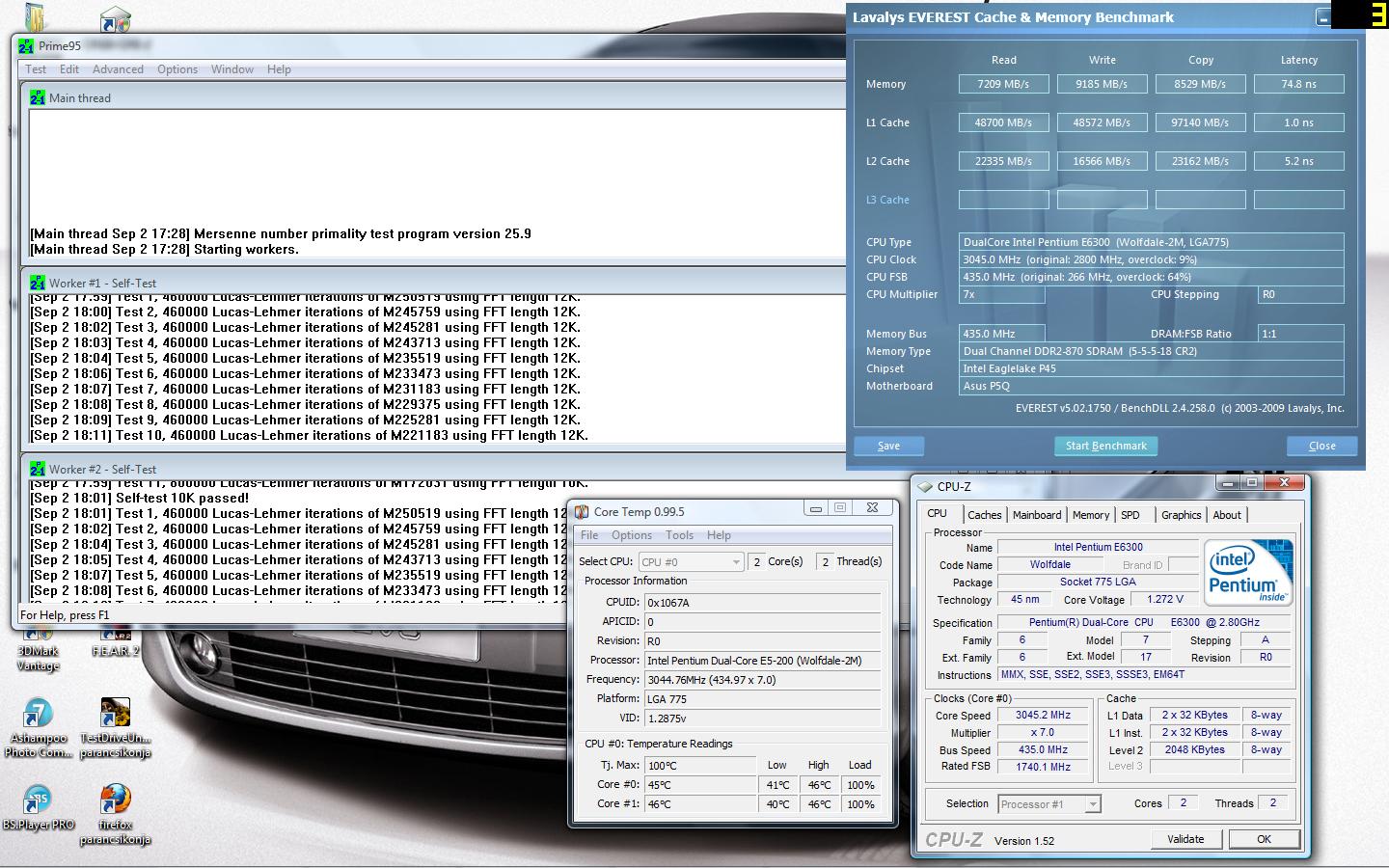Switch to the Graphics tab in CPU-Z
The width and height of the screenshot is (1389, 868).
pos(1182,515)
